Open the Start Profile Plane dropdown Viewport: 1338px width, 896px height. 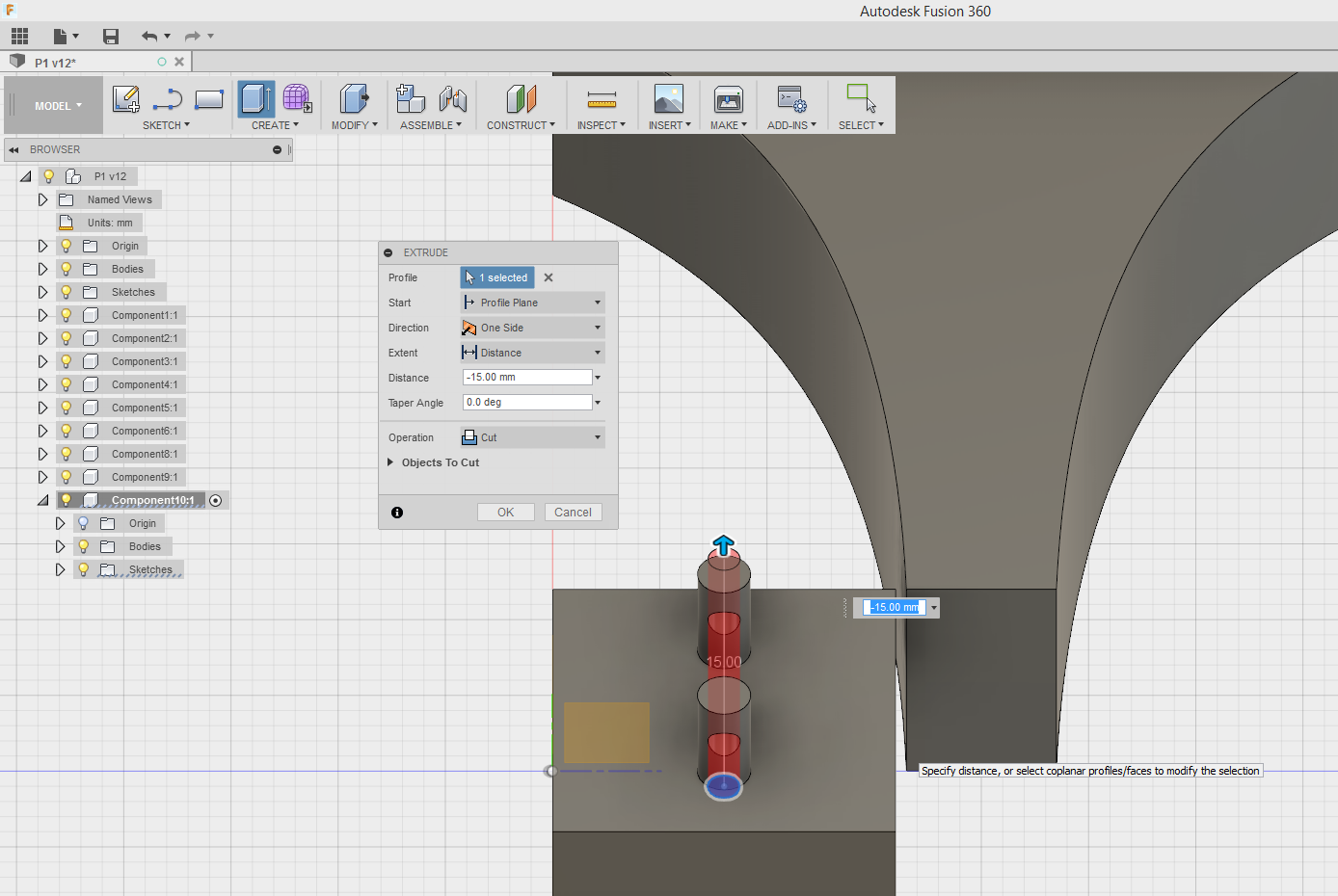pyautogui.click(x=533, y=303)
